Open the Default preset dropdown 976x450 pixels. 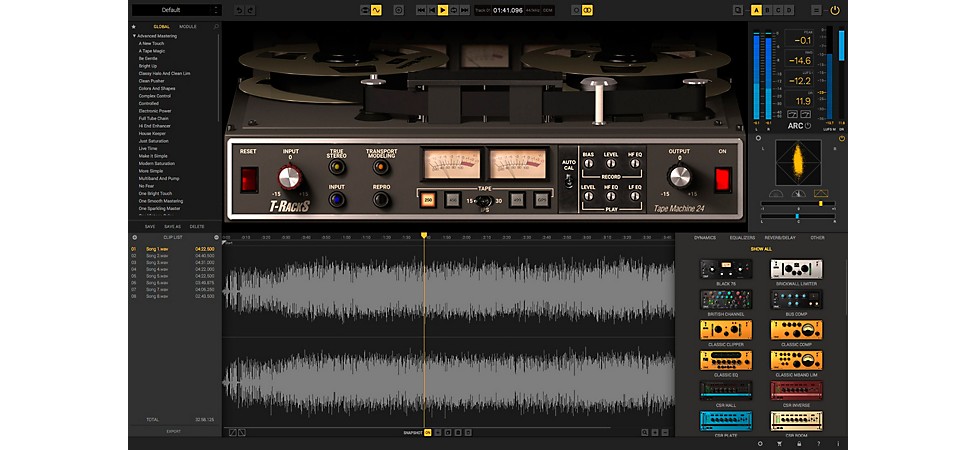(177, 10)
